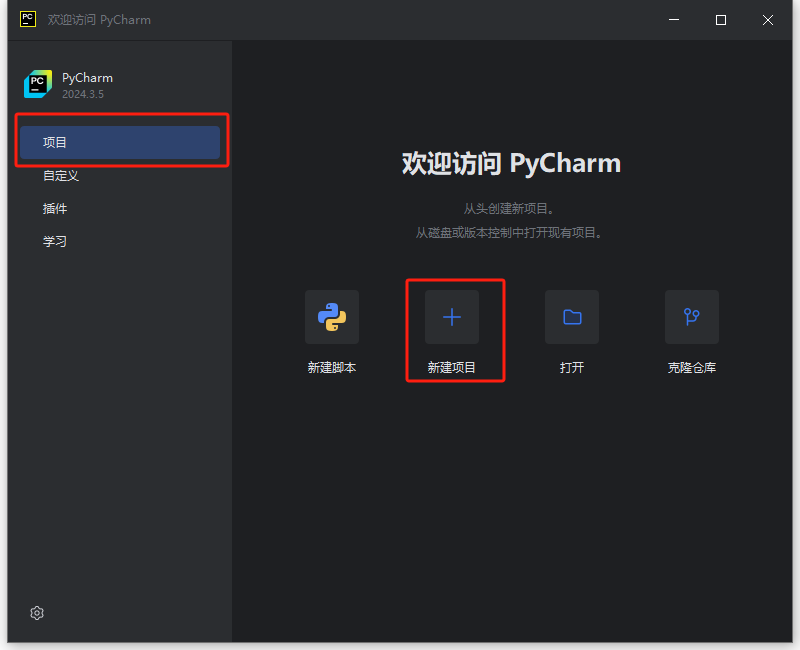Open the 插件 tab
The image size is (800, 650).
point(55,209)
